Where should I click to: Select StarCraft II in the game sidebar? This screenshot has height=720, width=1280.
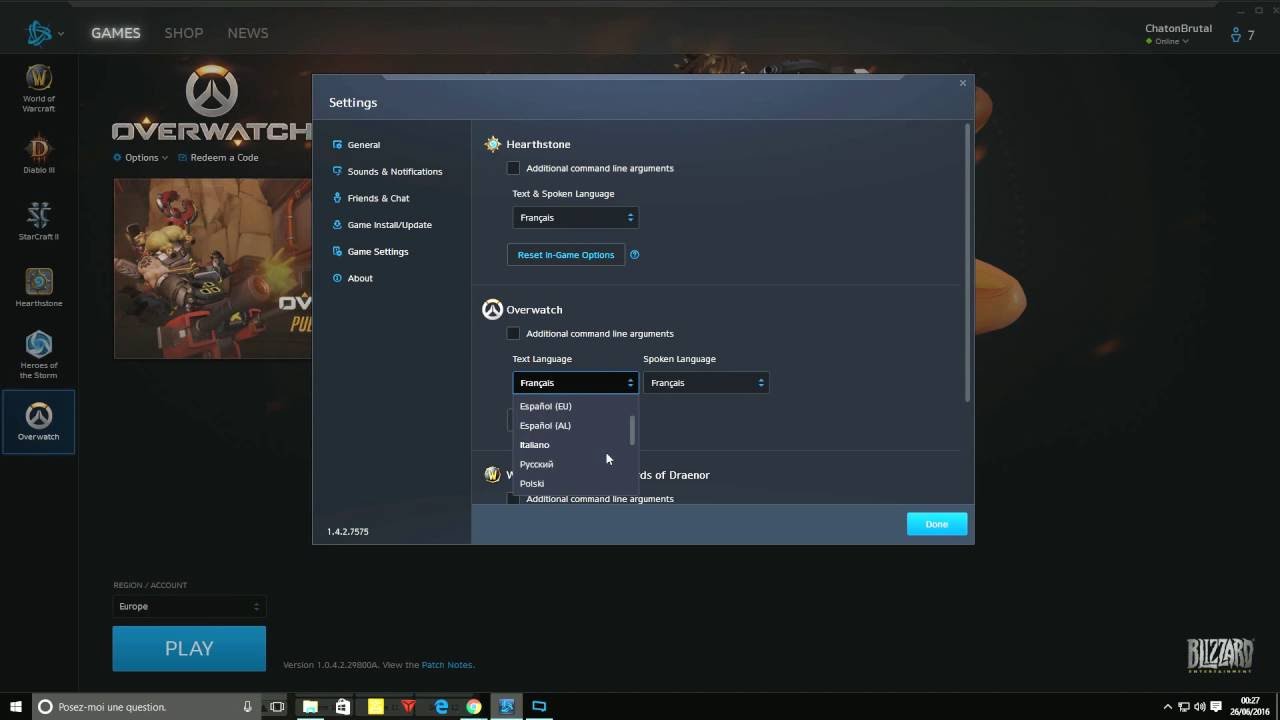[x=38, y=221]
